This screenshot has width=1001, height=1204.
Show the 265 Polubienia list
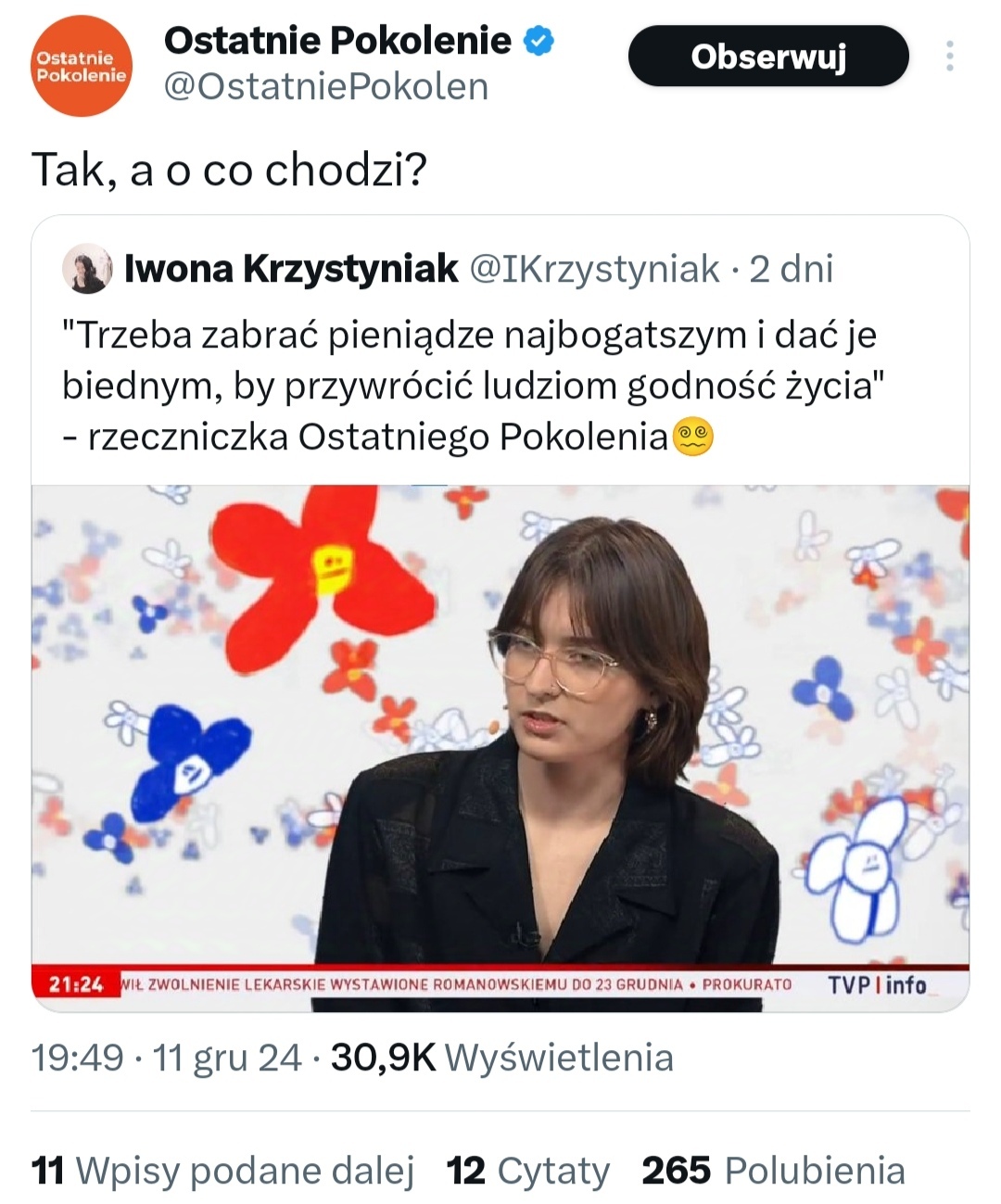click(x=773, y=1171)
